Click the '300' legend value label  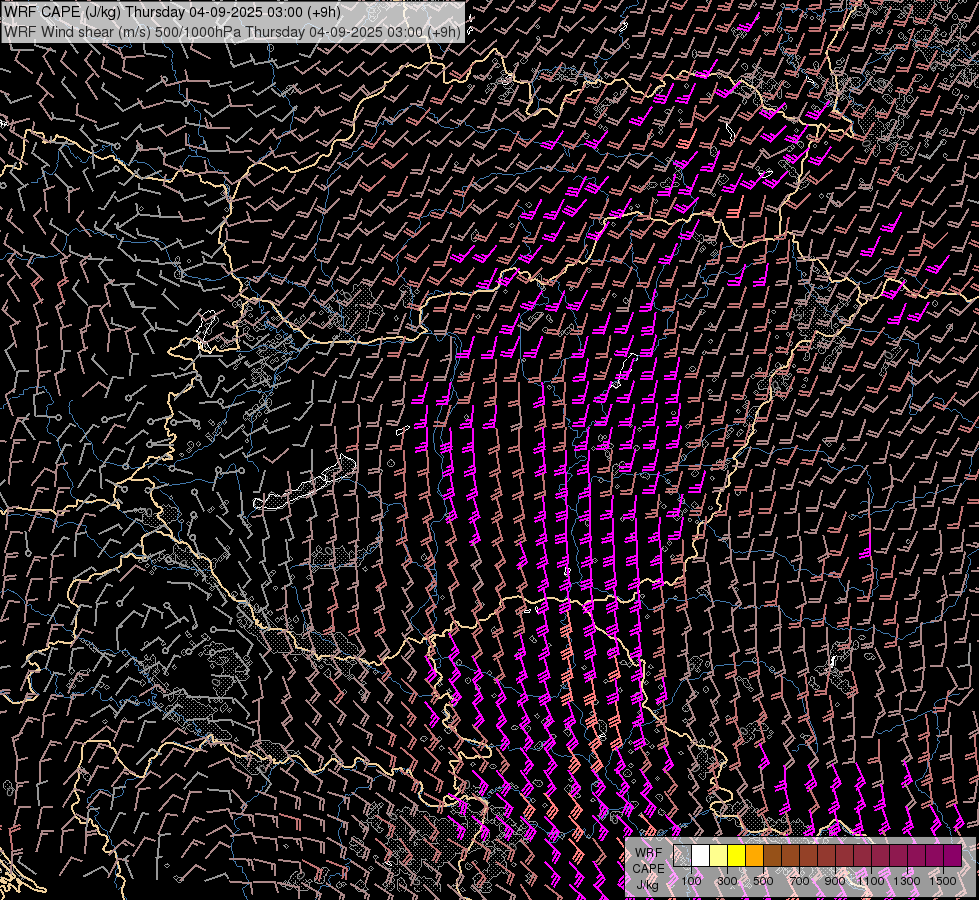point(727,881)
